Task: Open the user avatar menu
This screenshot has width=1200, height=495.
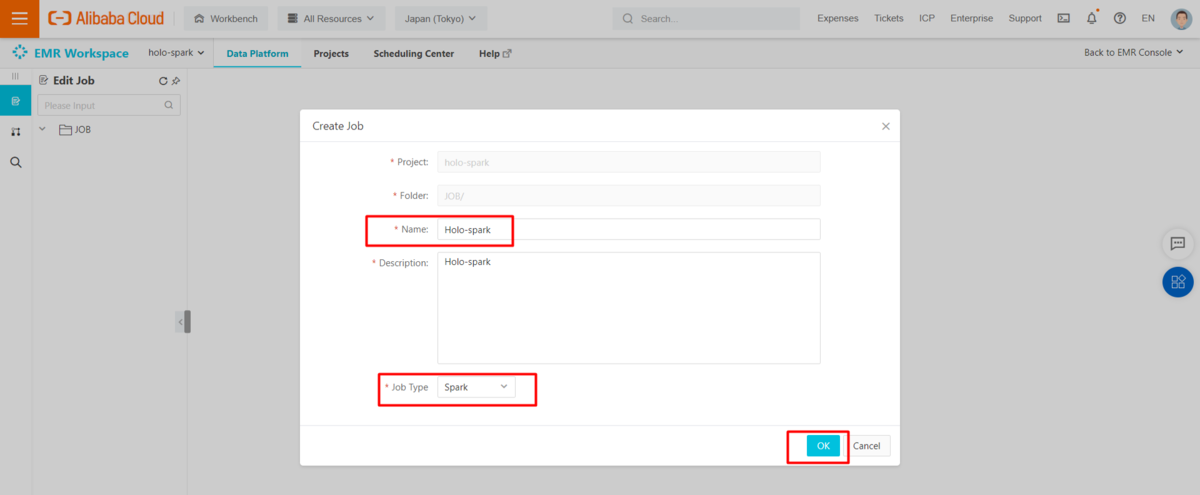Action: pyautogui.click(x=1181, y=18)
